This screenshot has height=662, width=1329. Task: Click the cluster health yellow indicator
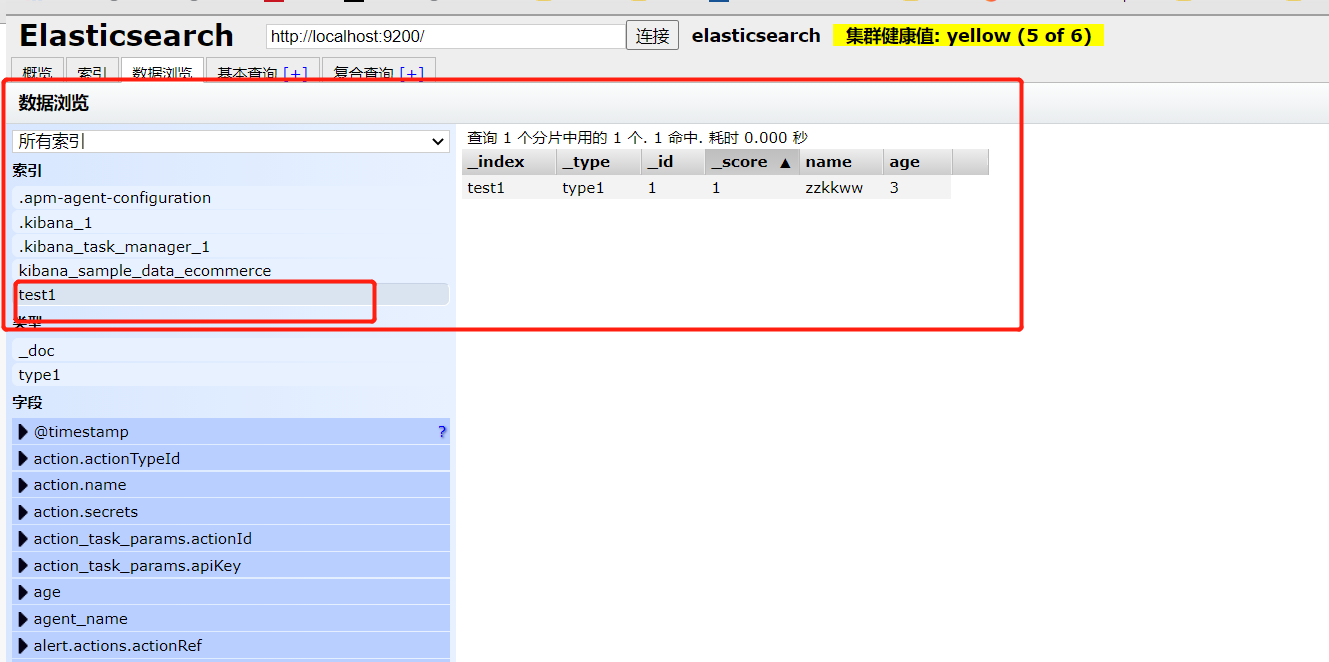click(x=968, y=36)
